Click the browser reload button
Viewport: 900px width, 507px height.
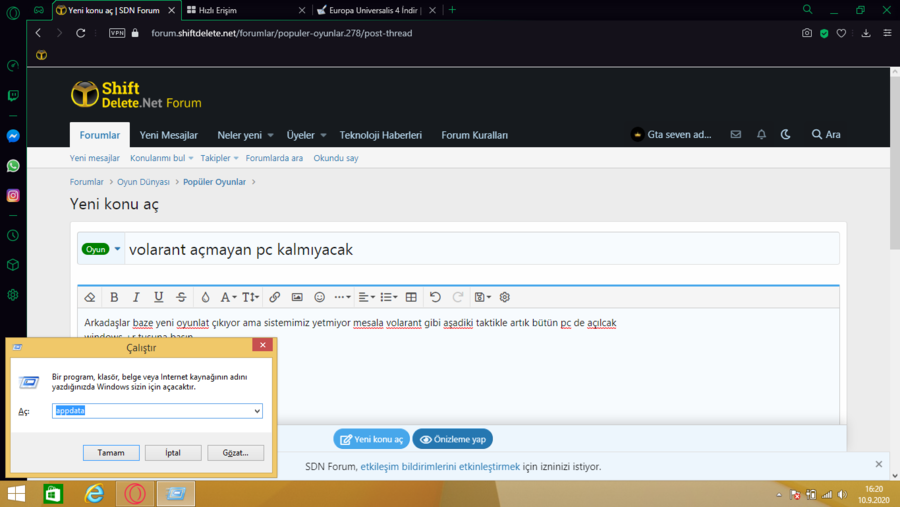point(80,33)
